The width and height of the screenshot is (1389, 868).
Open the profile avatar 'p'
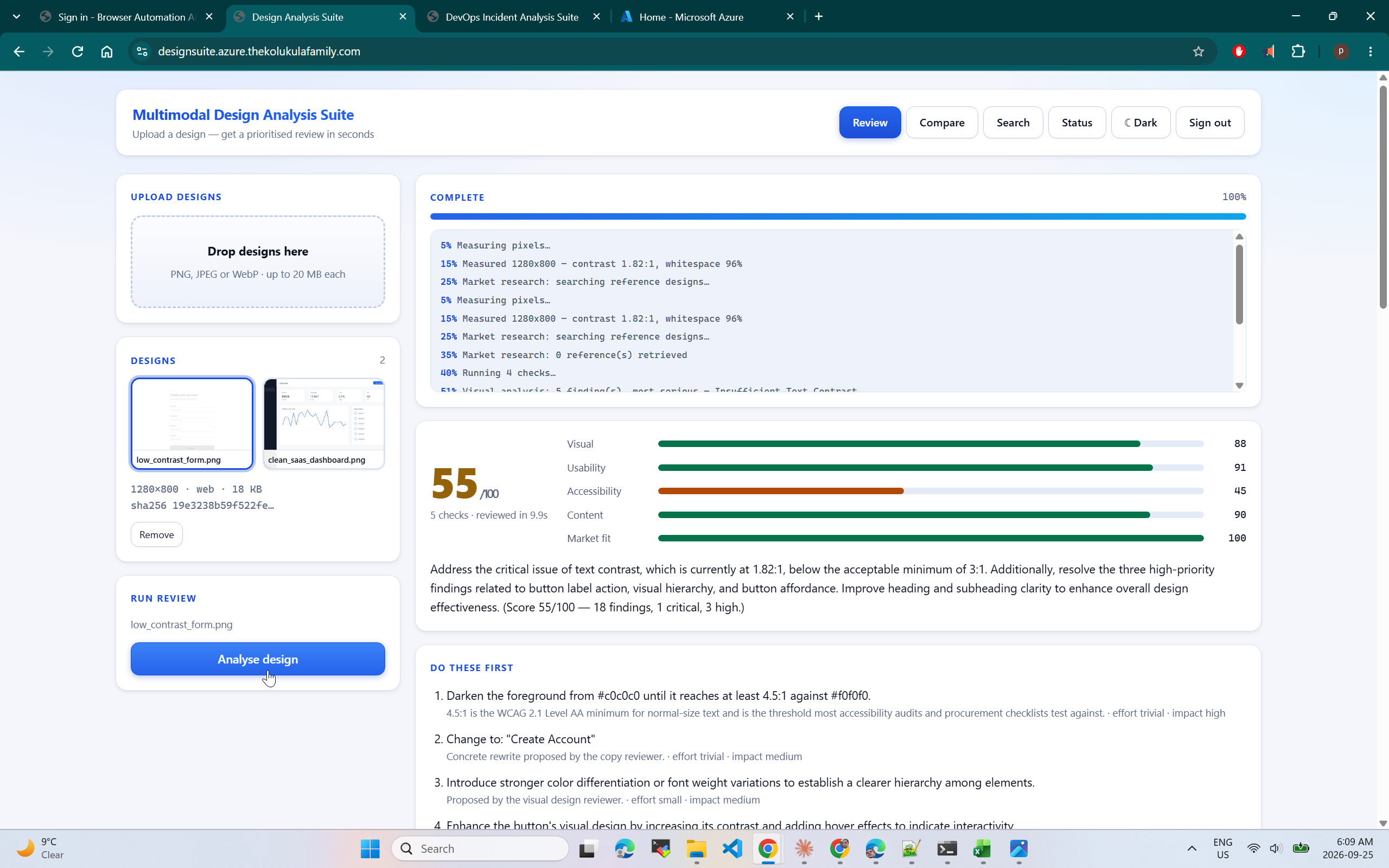[1341, 52]
